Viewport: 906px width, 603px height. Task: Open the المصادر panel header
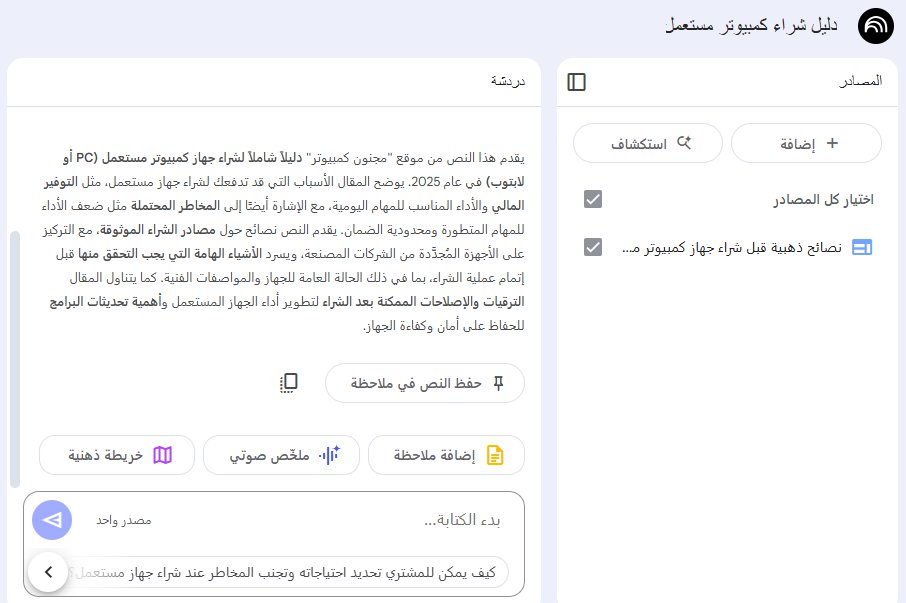click(860, 82)
